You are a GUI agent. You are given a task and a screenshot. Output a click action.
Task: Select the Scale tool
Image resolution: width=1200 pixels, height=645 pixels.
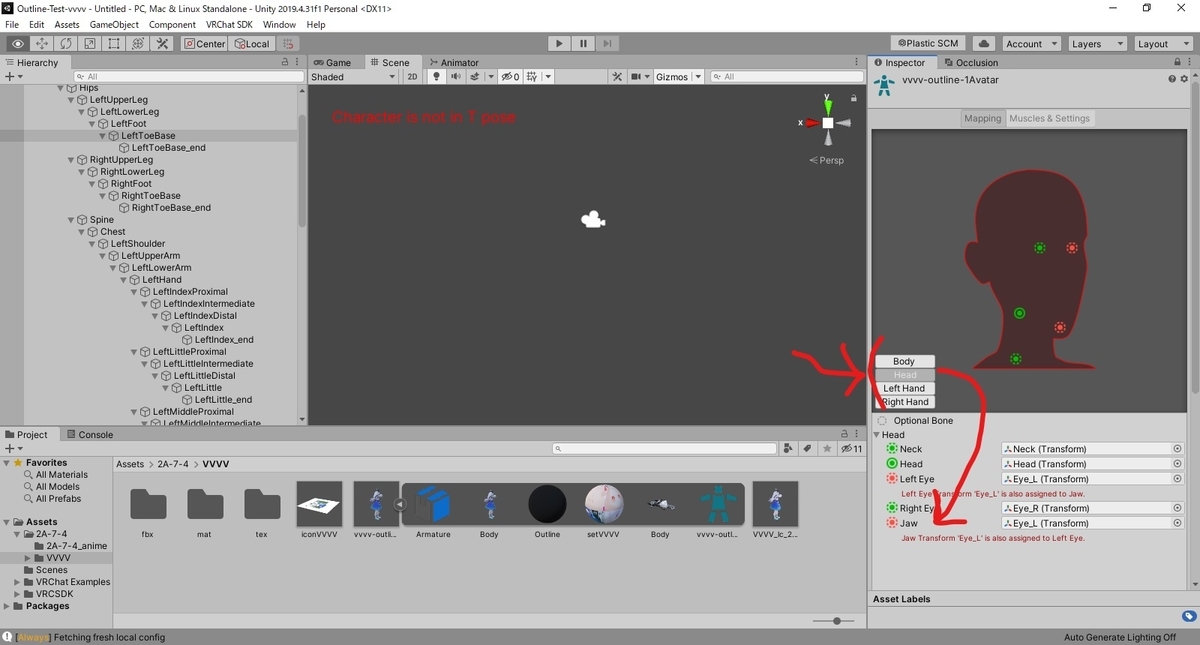90,44
